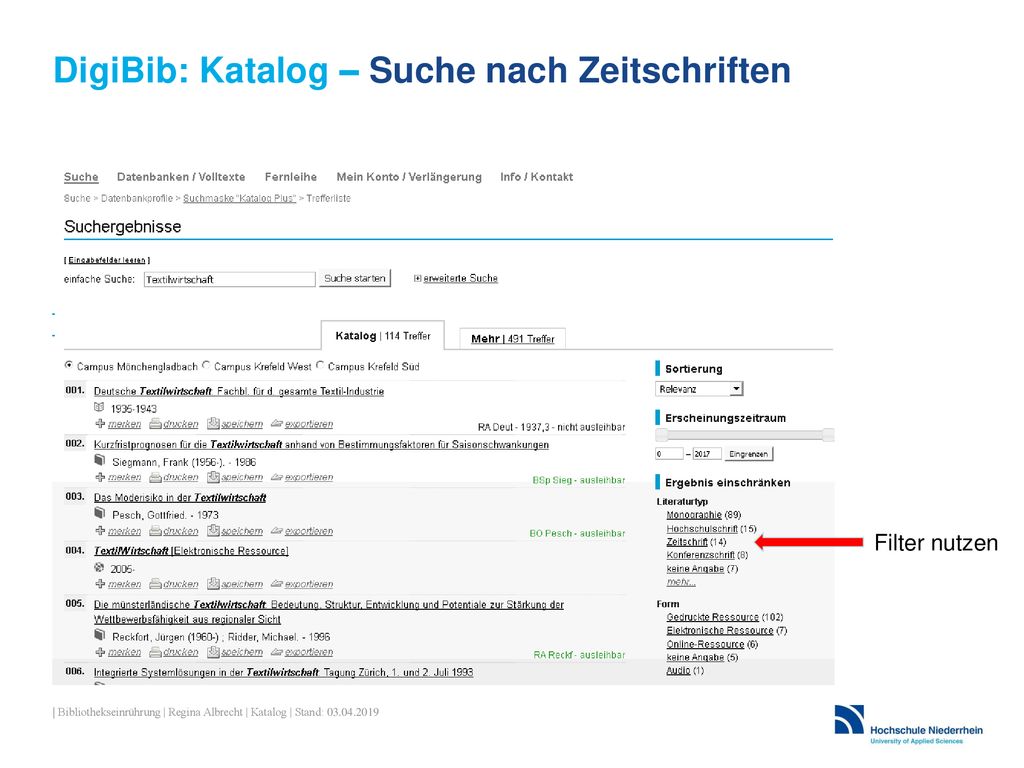Click the electronic resource icon beside 2005-
Screen dimensions: 1024x768
(99, 567)
